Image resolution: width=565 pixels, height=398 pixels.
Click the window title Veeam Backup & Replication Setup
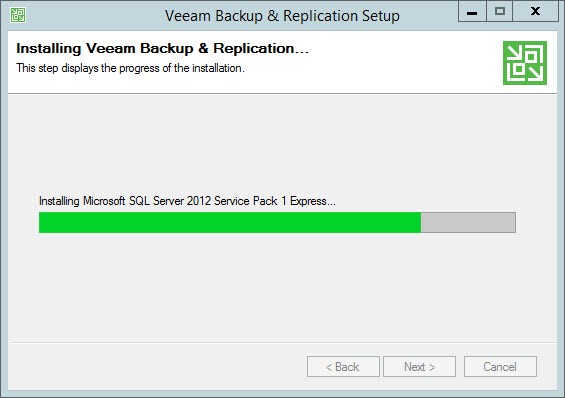[x=282, y=16]
